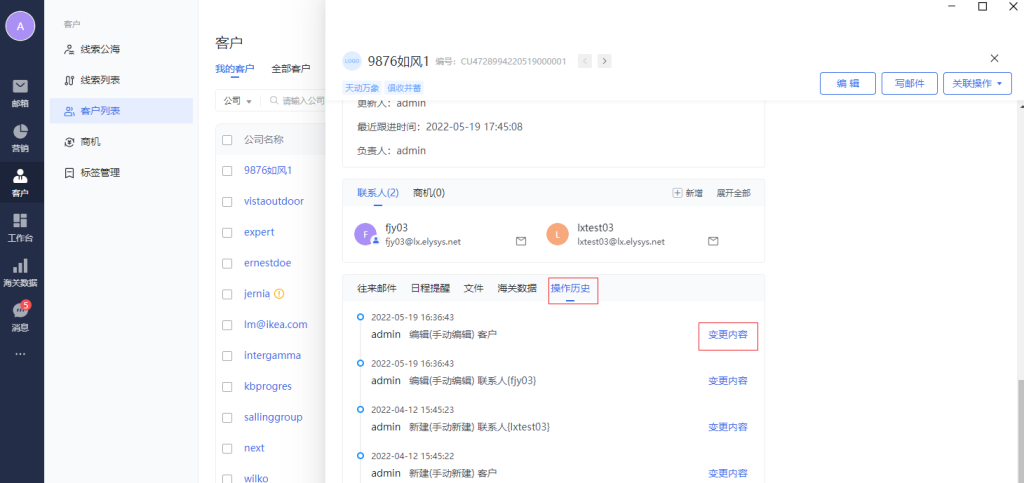Select the checkbox for expert row
This screenshot has height=483, width=1024.
pyautogui.click(x=227, y=232)
